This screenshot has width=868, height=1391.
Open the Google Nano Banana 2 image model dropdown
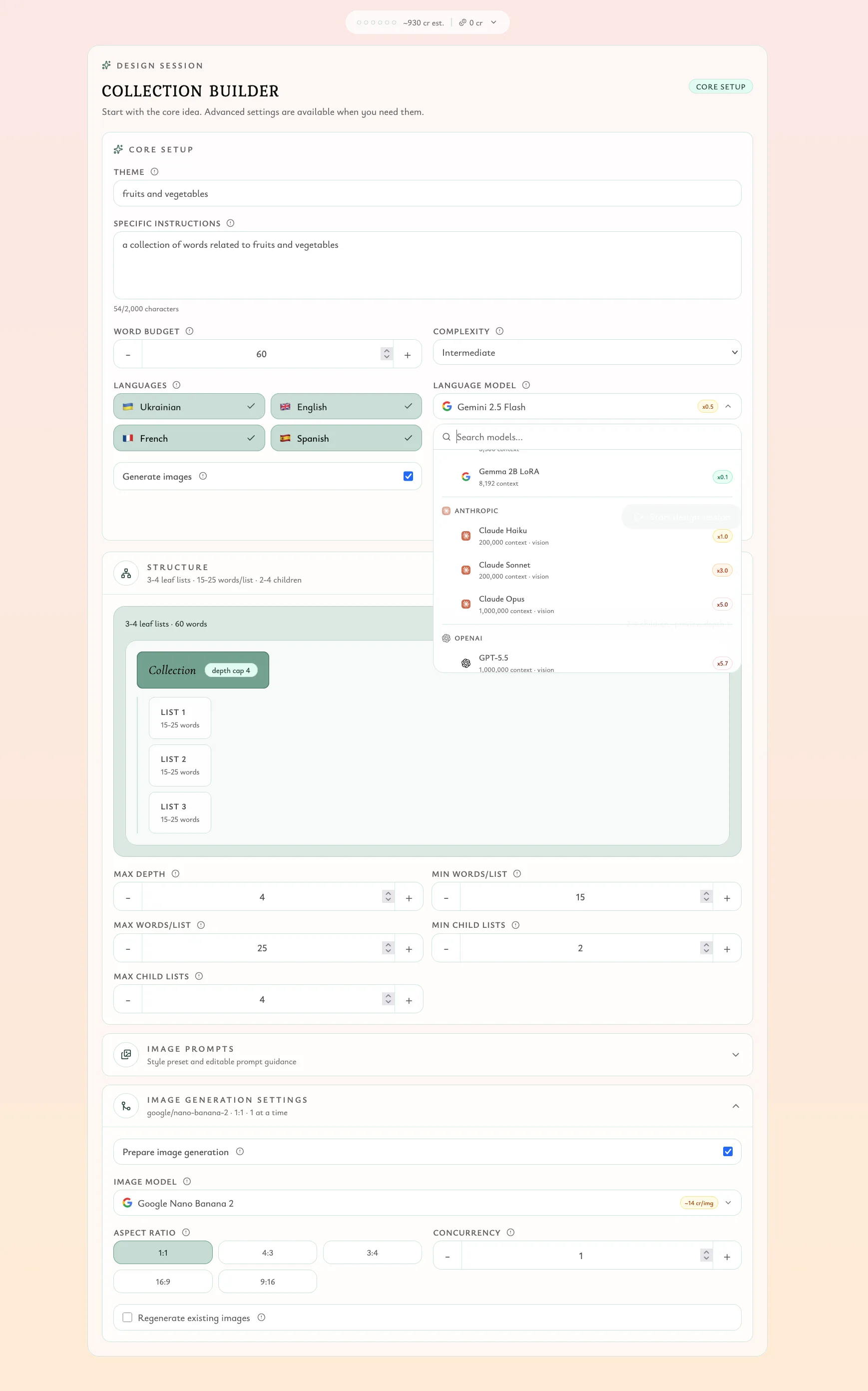pos(427,1203)
